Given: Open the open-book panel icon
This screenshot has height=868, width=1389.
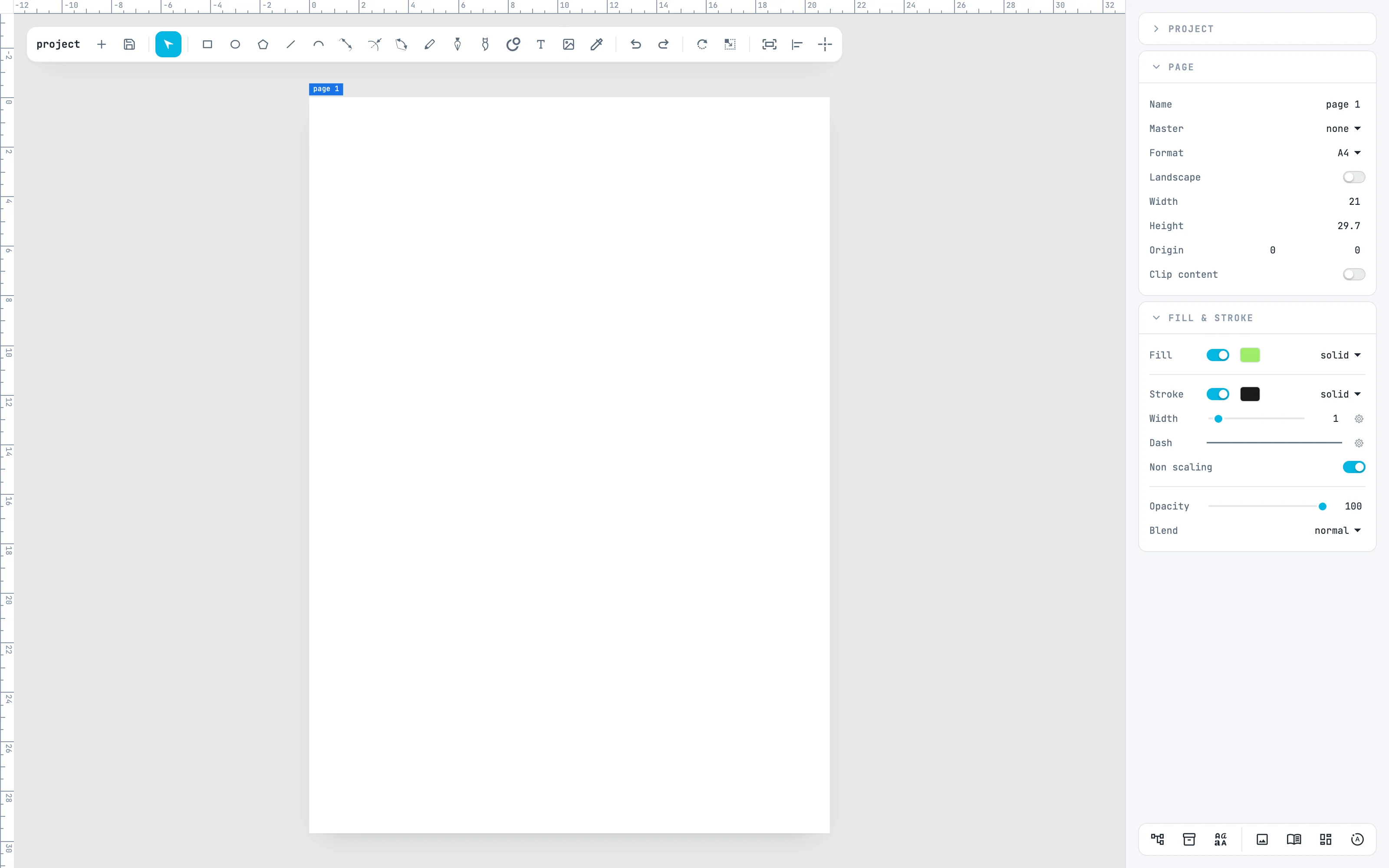Looking at the screenshot, I should (x=1294, y=839).
